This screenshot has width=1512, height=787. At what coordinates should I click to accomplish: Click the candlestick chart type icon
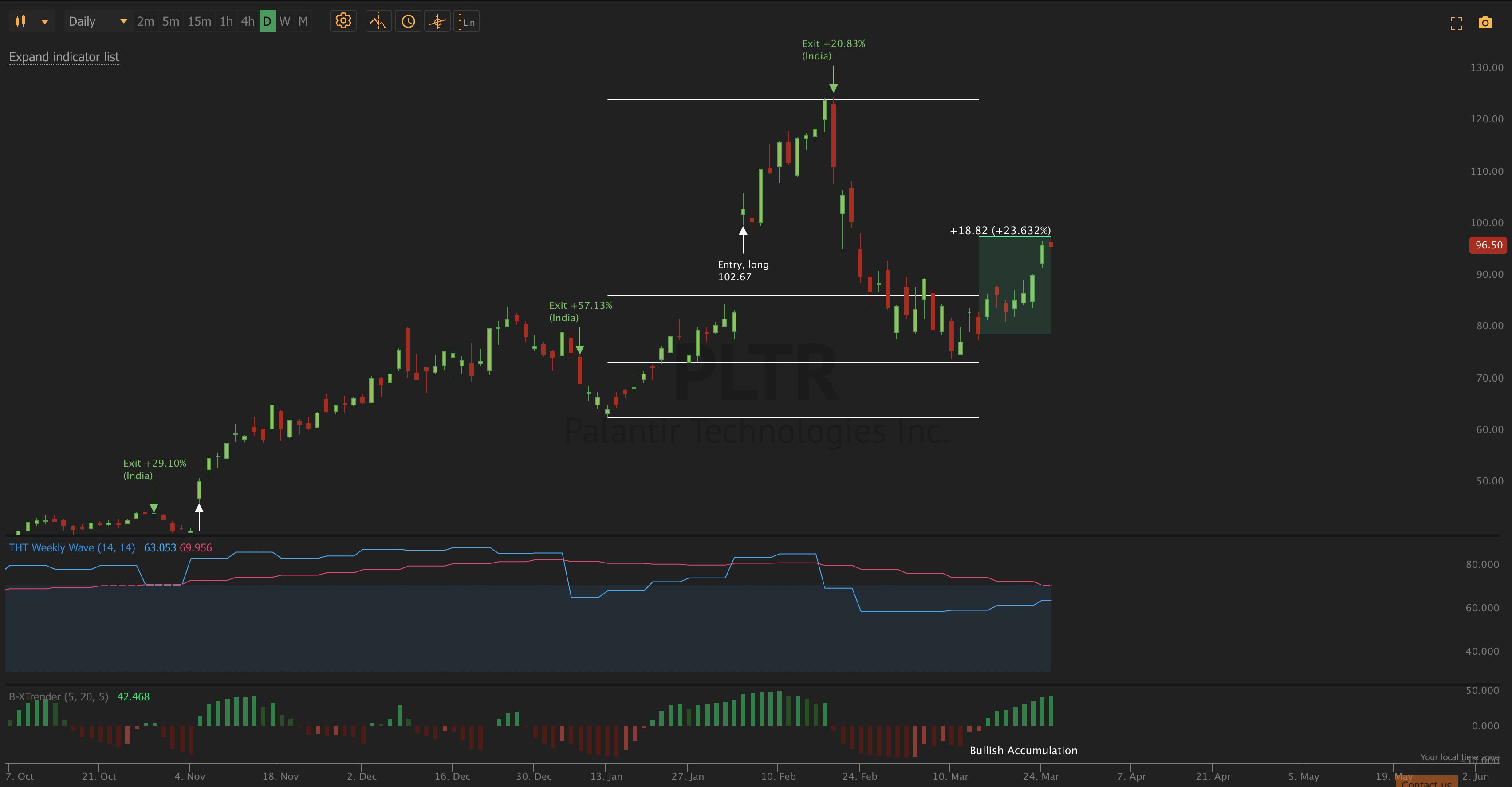coord(20,22)
